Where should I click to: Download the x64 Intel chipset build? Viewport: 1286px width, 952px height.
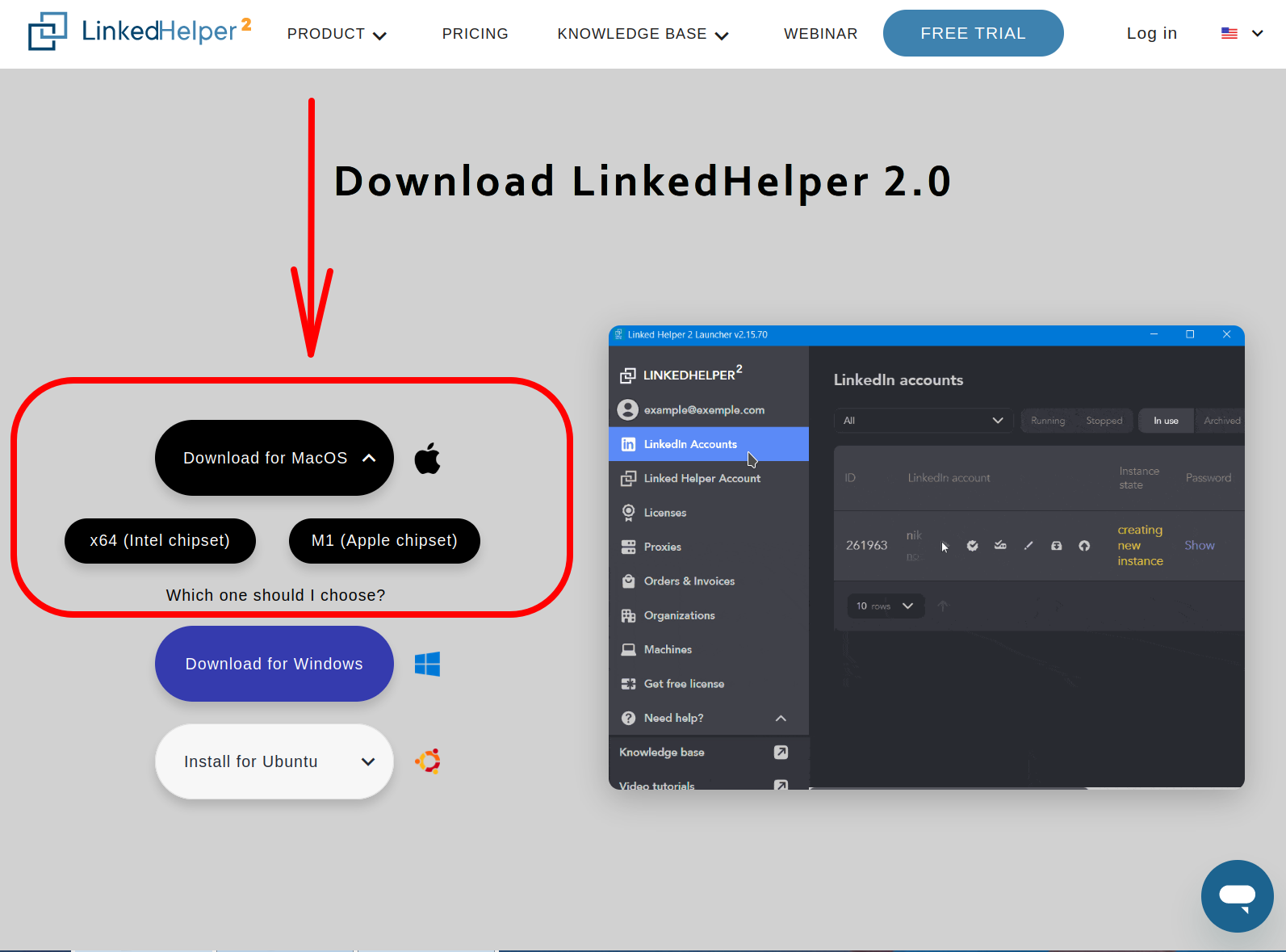pos(160,540)
